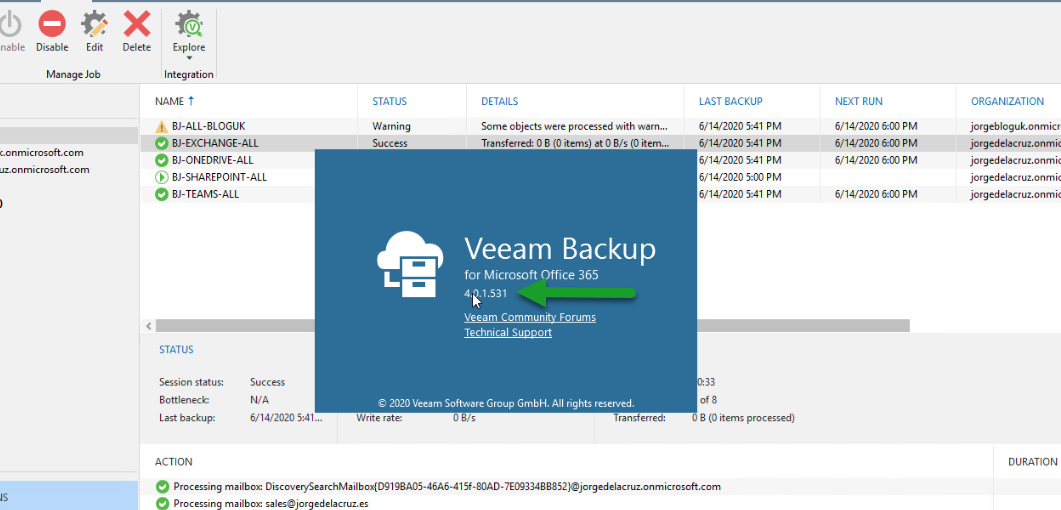1061x510 pixels.
Task: Select the BJ-SHAREPOINT-ALL job
Action: (219, 177)
